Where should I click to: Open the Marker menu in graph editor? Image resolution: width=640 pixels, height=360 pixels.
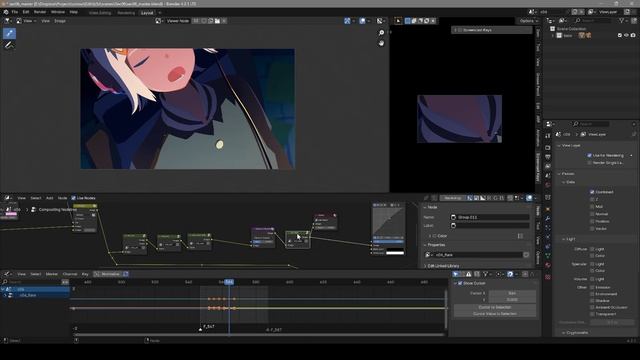point(51,274)
